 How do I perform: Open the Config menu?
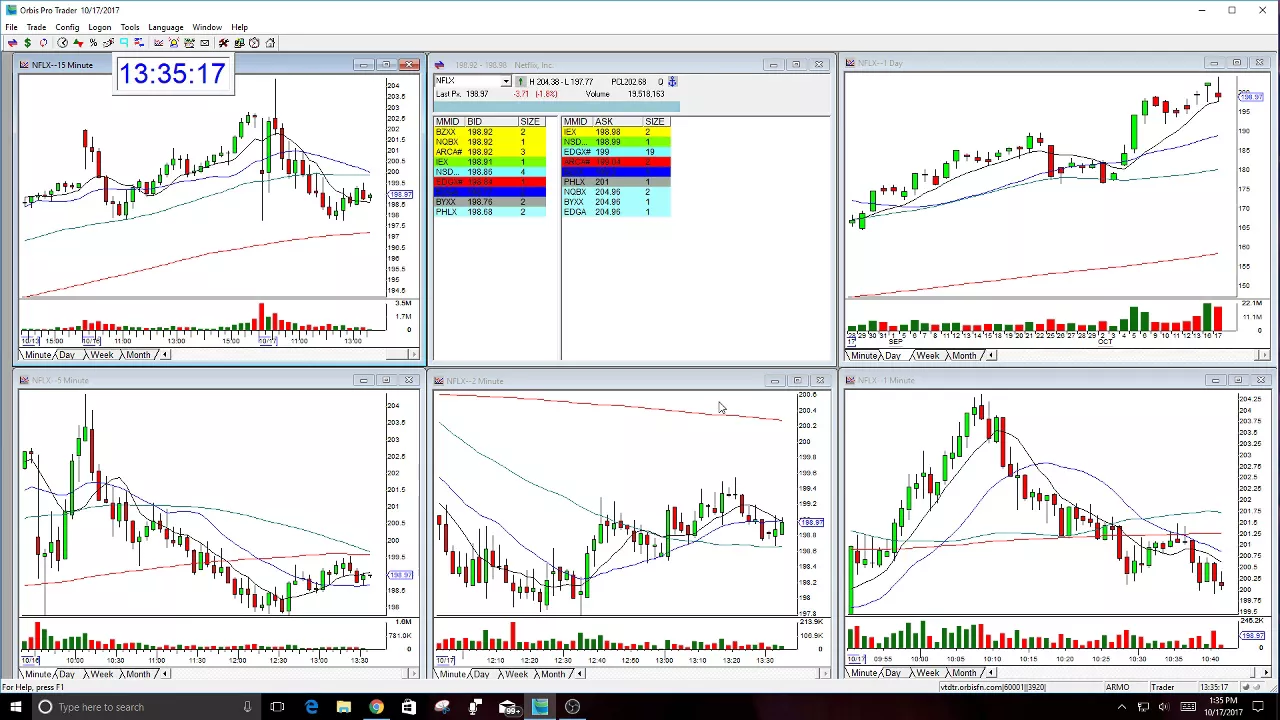[67, 27]
